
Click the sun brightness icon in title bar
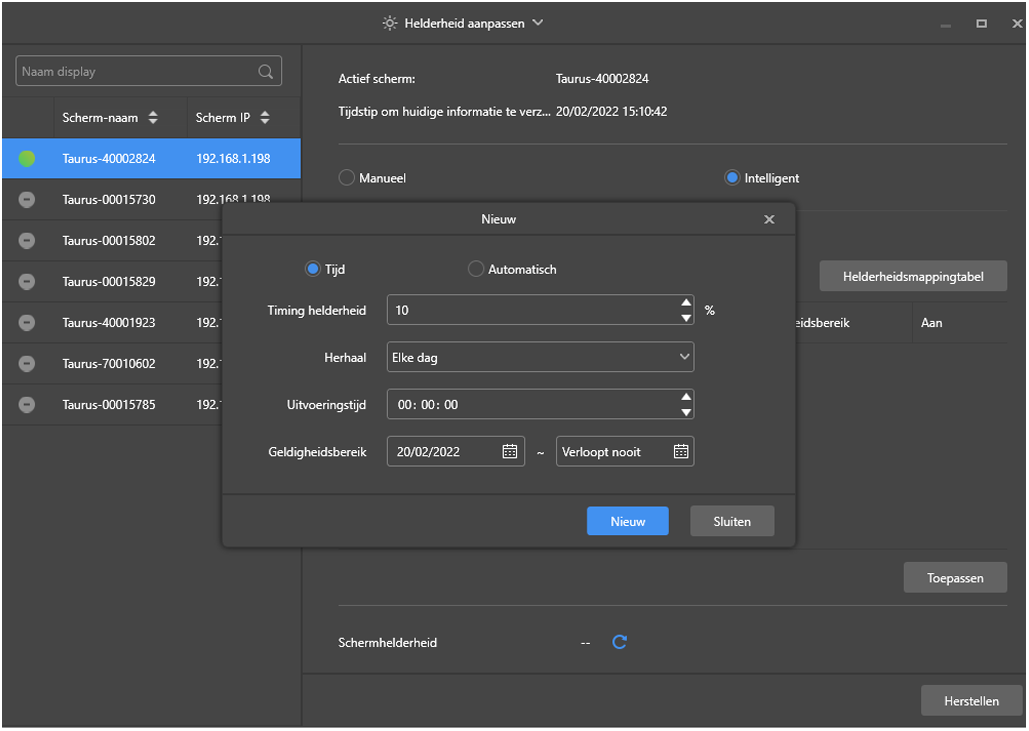[x=390, y=24]
